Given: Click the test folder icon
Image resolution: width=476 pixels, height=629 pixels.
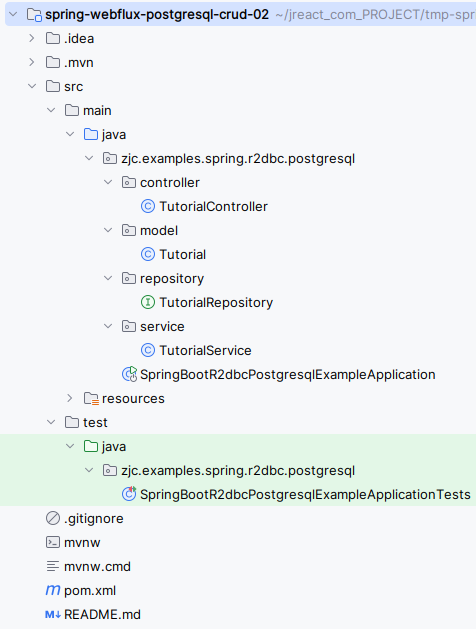Looking at the screenshot, I should [x=72, y=422].
